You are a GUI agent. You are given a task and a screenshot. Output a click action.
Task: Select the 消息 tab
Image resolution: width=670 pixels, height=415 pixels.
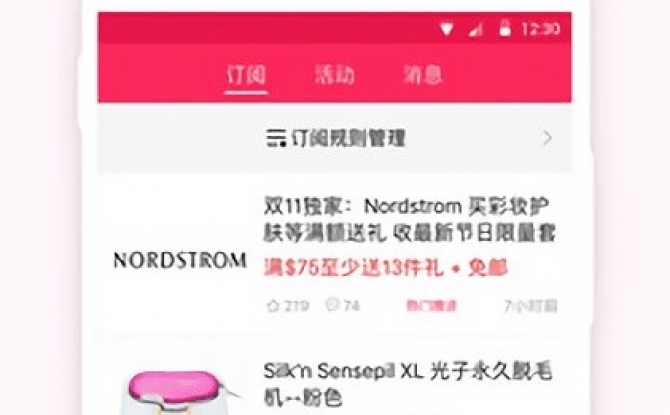tap(423, 75)
